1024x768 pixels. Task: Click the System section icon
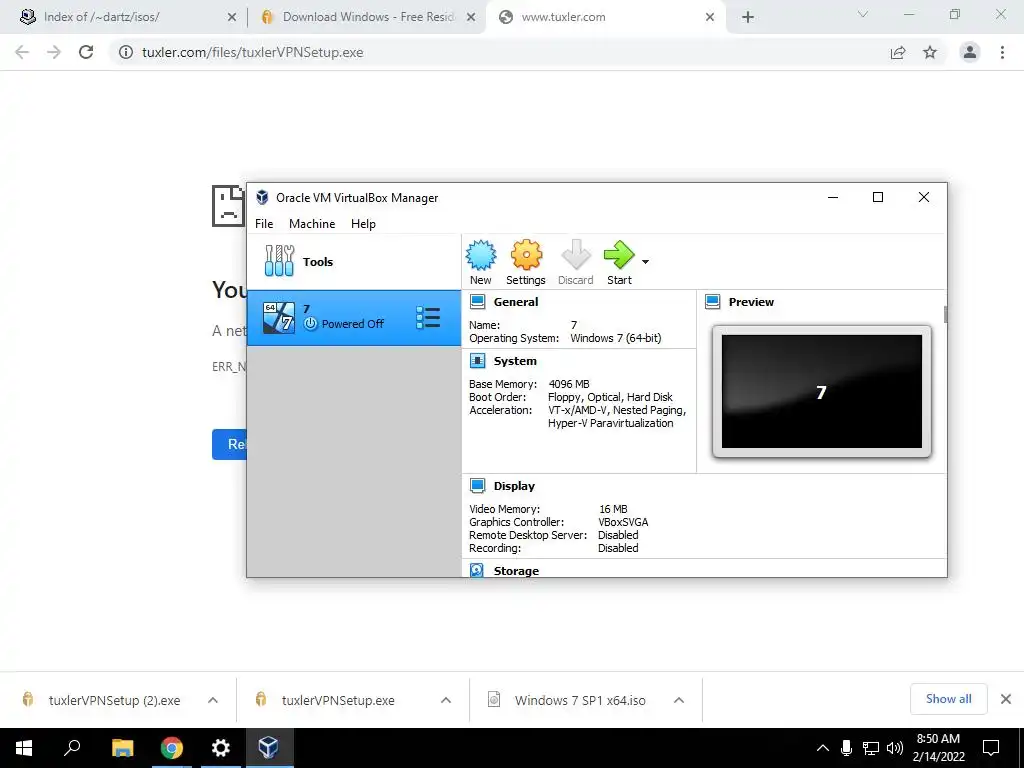[477, 360]
